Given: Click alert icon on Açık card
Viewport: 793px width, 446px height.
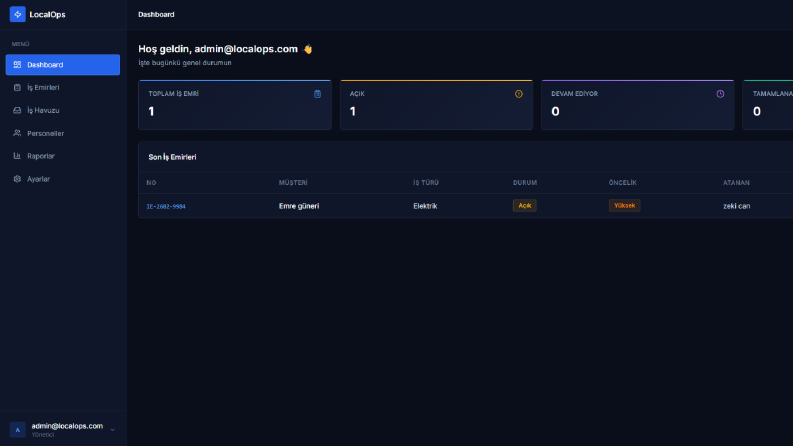Looking at the screenshot, I should (x=518, y=94).
